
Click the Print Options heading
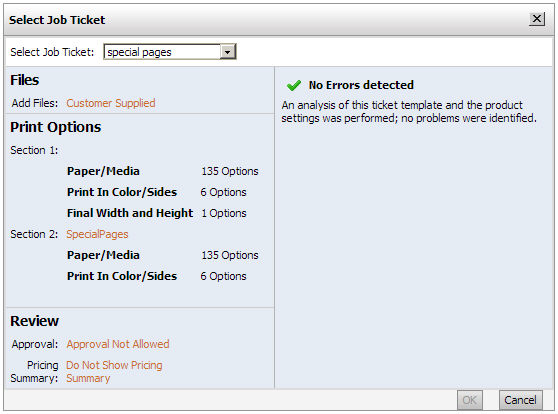tap(56, 127)
